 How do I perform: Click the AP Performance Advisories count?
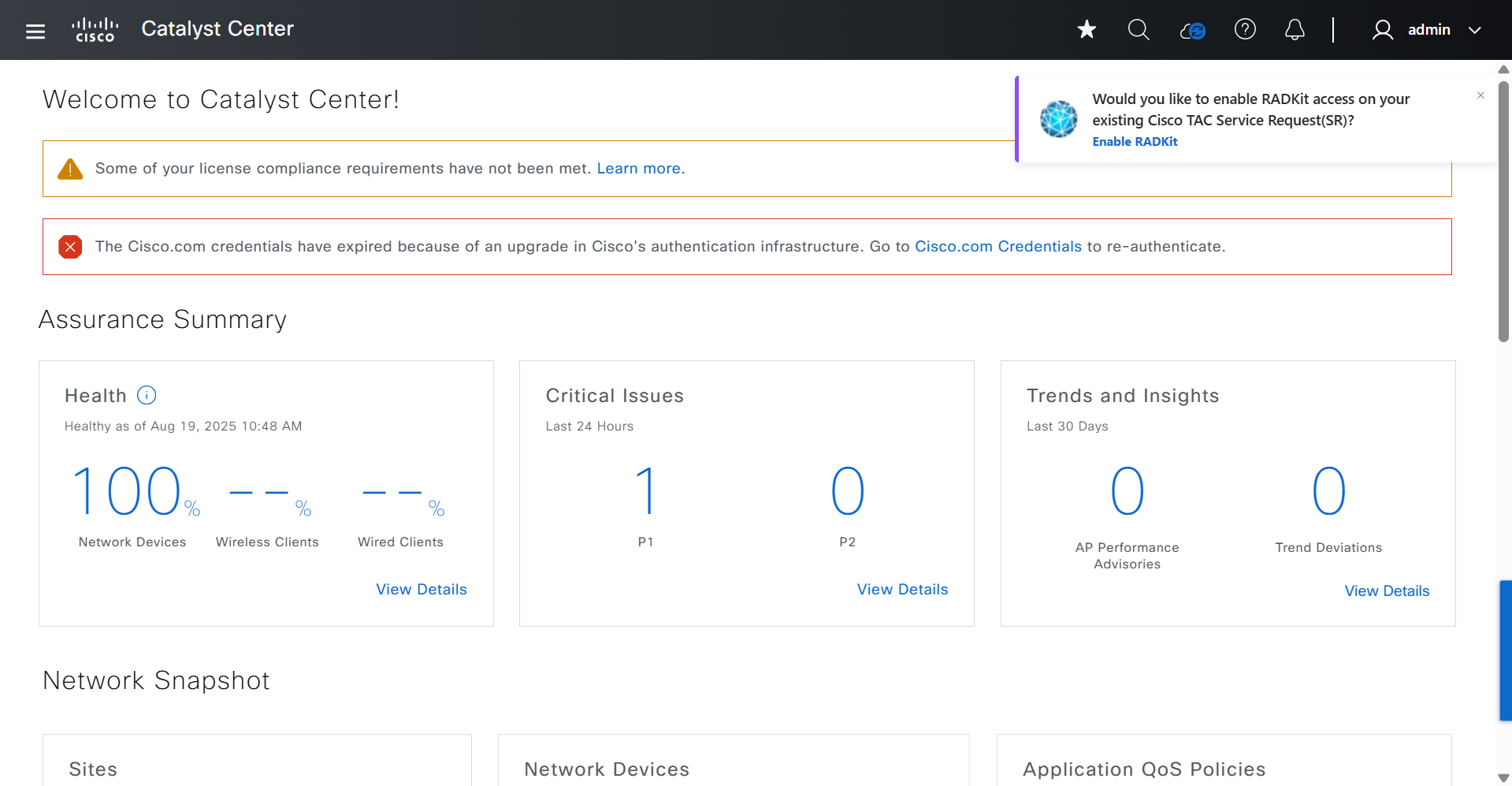(x=1127, y=491)
